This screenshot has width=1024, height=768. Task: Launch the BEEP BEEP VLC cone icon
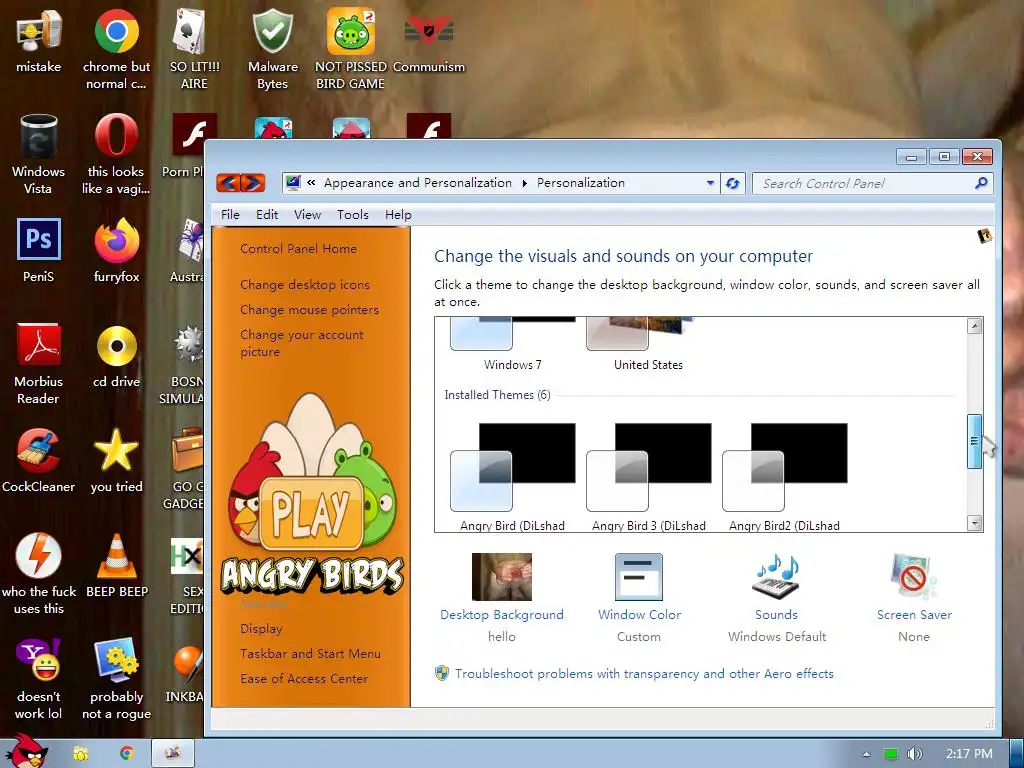[x=117, y=566]
